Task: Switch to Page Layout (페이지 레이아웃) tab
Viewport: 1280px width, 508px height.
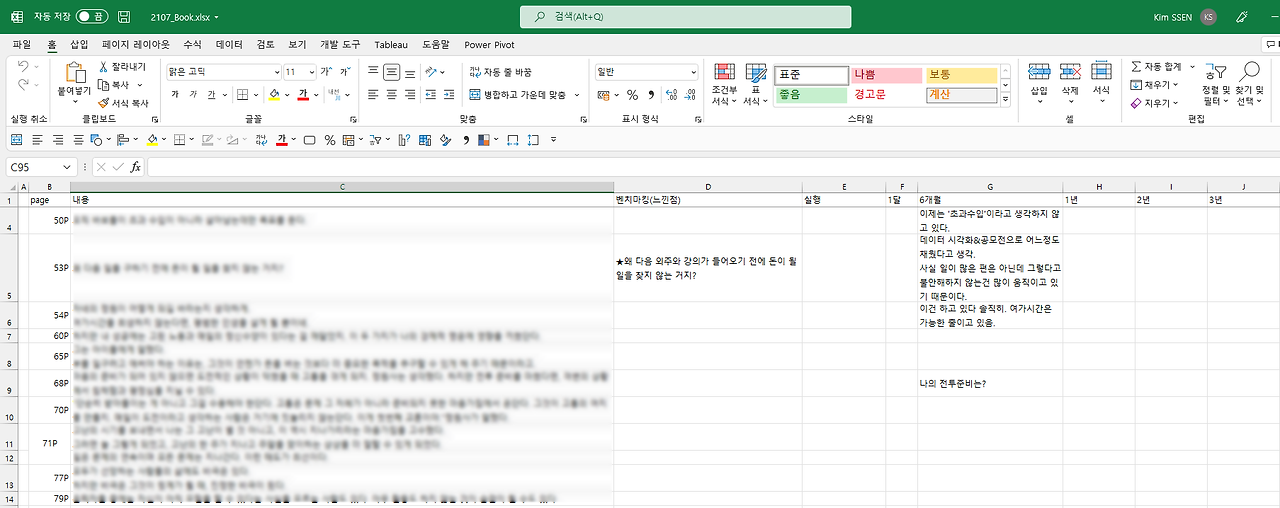Action: 136,44
